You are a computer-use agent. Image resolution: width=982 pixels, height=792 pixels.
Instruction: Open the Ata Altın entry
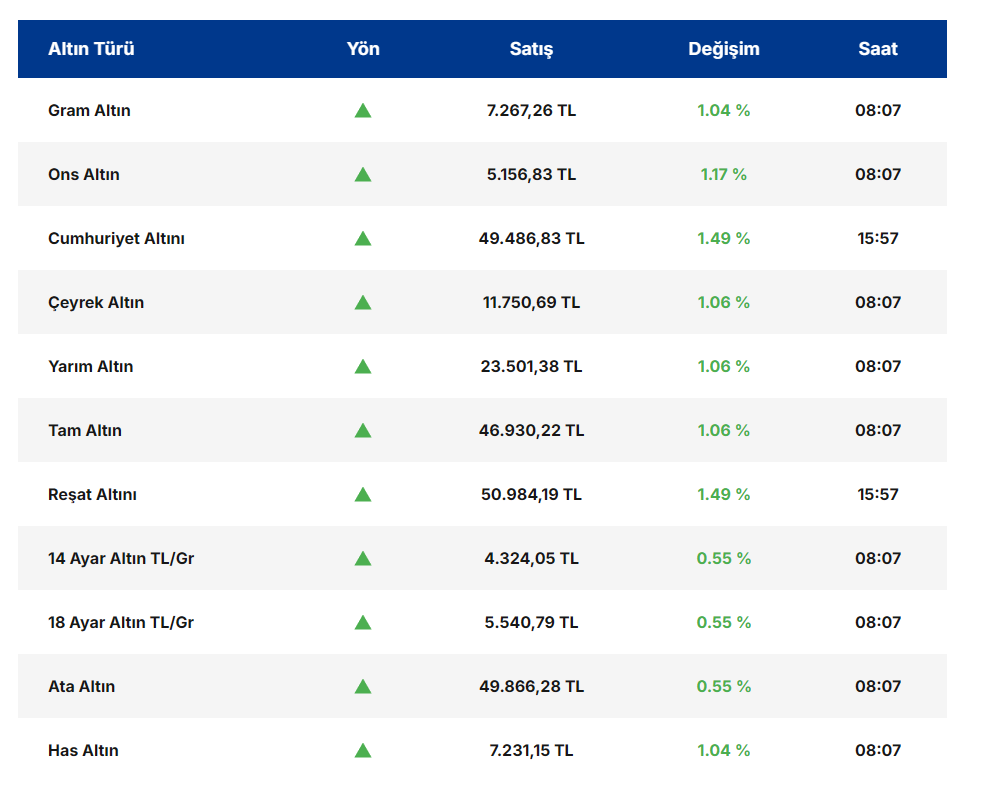81,686
